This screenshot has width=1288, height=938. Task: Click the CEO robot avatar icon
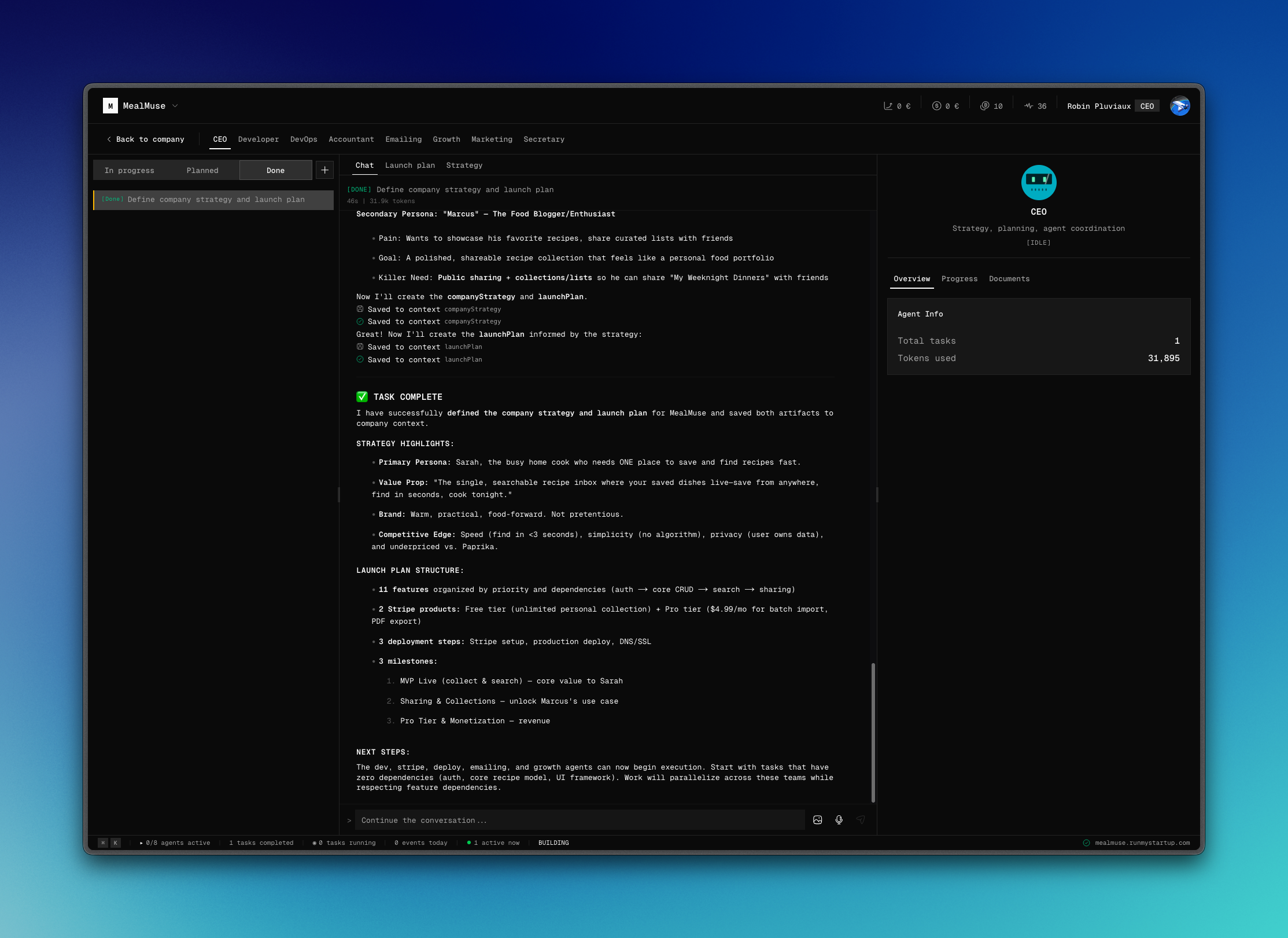tap(1038, 182)
